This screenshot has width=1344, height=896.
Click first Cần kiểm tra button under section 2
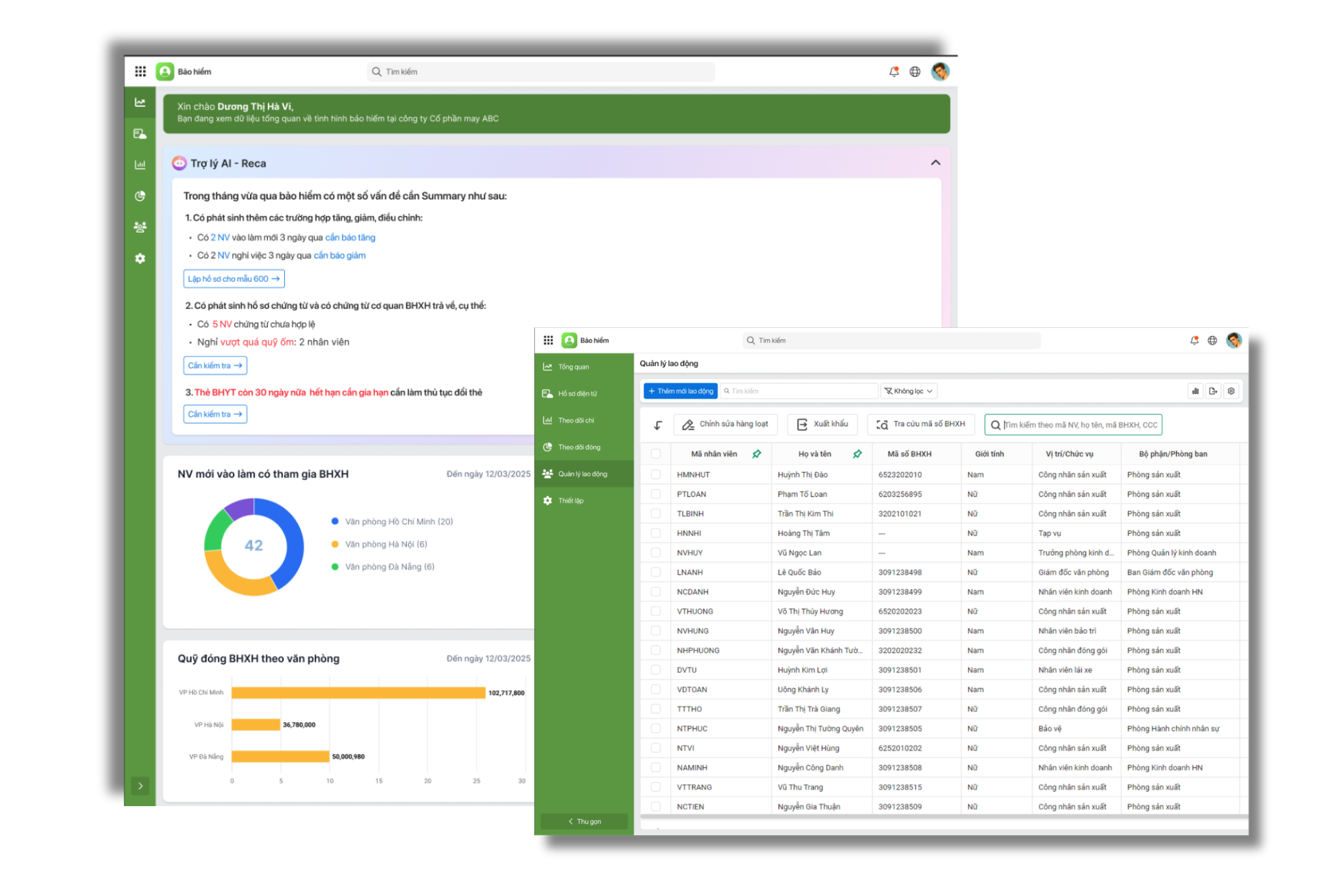point(215,365)
